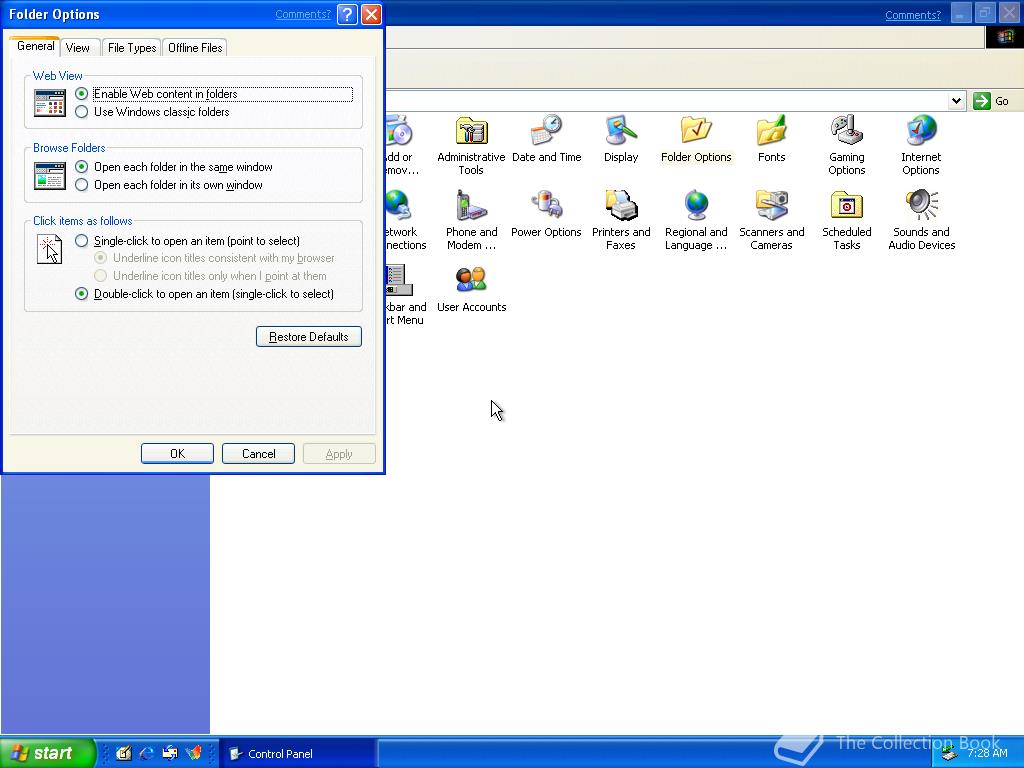Open Printers and Faxes icon

pos(620,220)
